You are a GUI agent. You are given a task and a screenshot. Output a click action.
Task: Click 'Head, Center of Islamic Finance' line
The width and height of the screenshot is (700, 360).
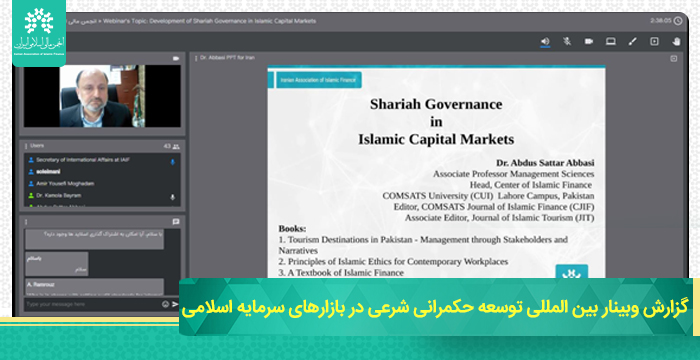[x=530, y=185]
